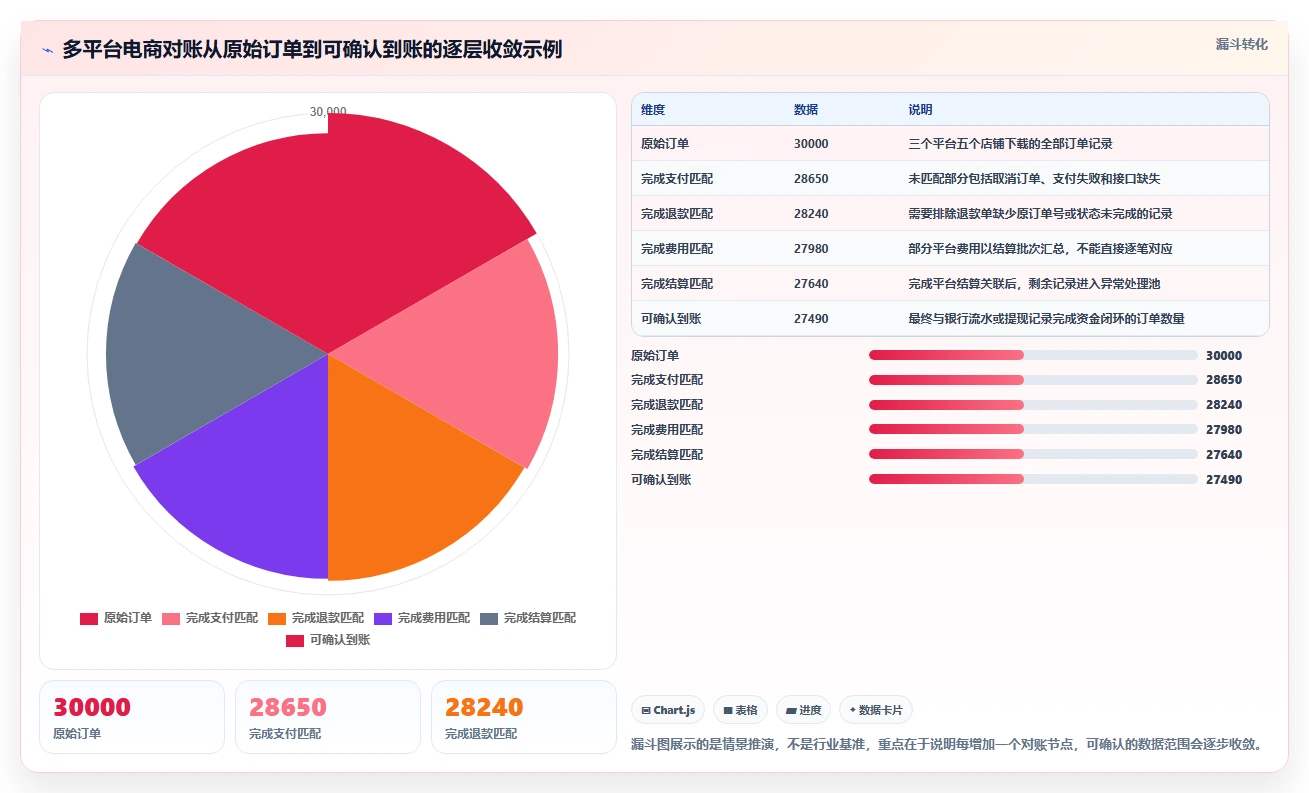Click the 完成退款匹配 progress bar
This screenshot has width=1309, height=793.
pos(1033,405)
